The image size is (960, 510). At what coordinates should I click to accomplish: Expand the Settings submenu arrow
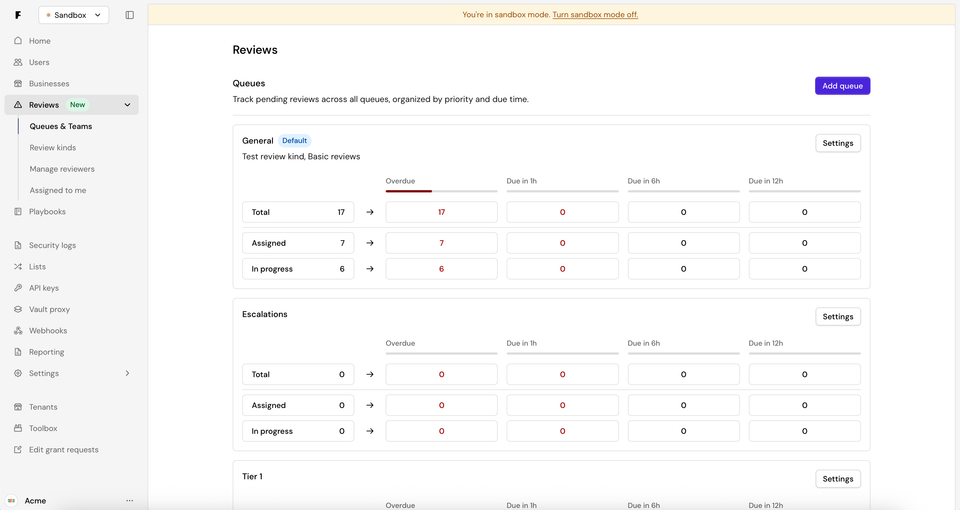tap(127, 374)
